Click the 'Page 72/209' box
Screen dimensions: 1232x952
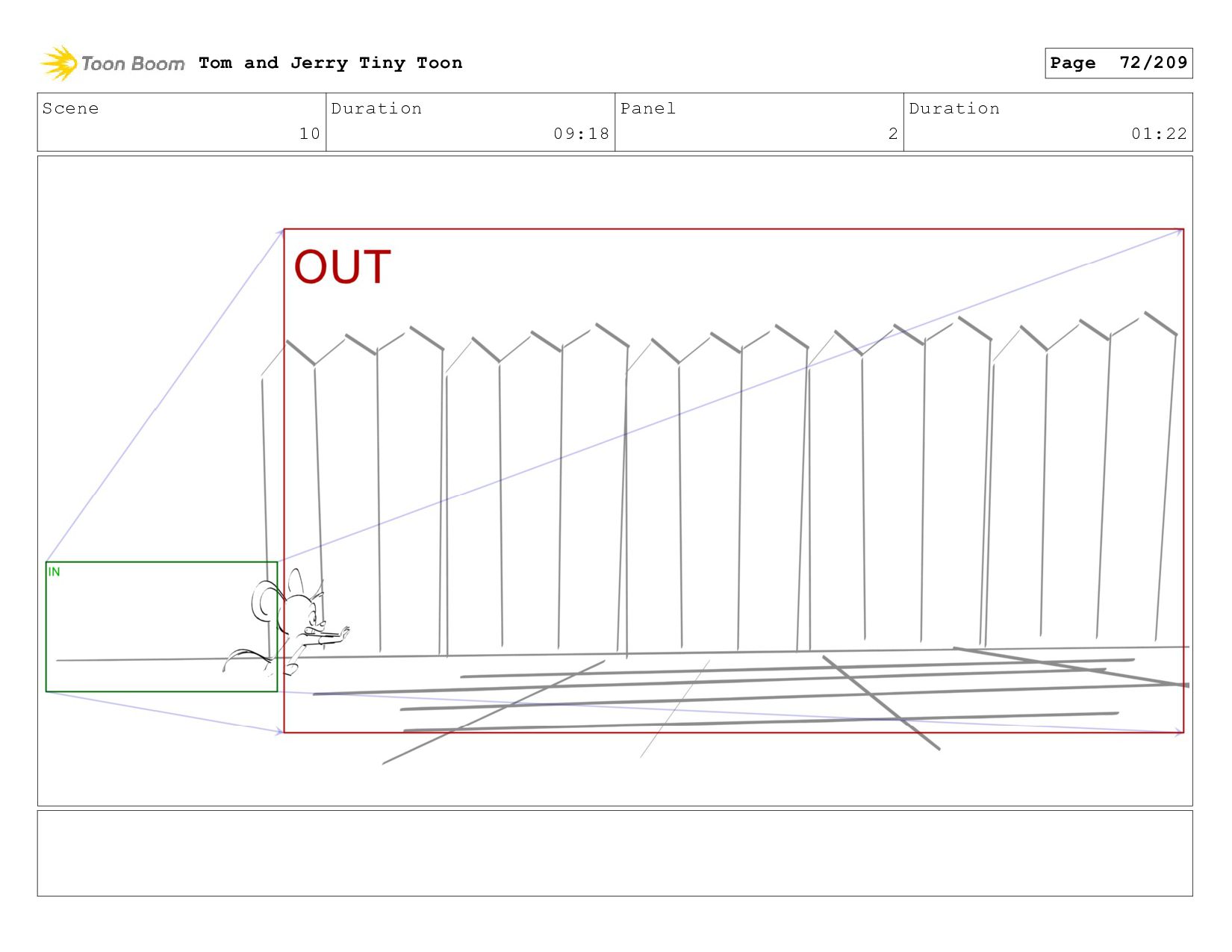[x=1119, y=63]
